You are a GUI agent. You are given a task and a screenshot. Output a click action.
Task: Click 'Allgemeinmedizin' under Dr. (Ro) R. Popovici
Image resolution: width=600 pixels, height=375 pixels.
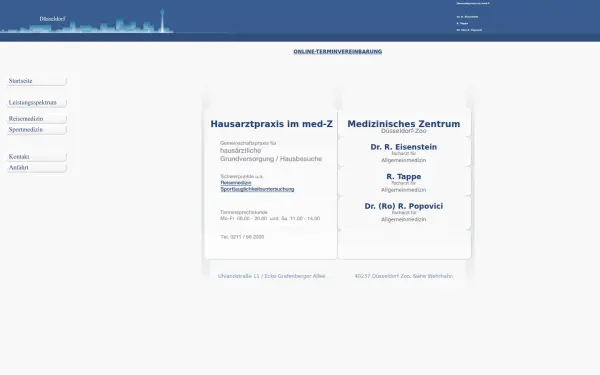click(404, 219)
